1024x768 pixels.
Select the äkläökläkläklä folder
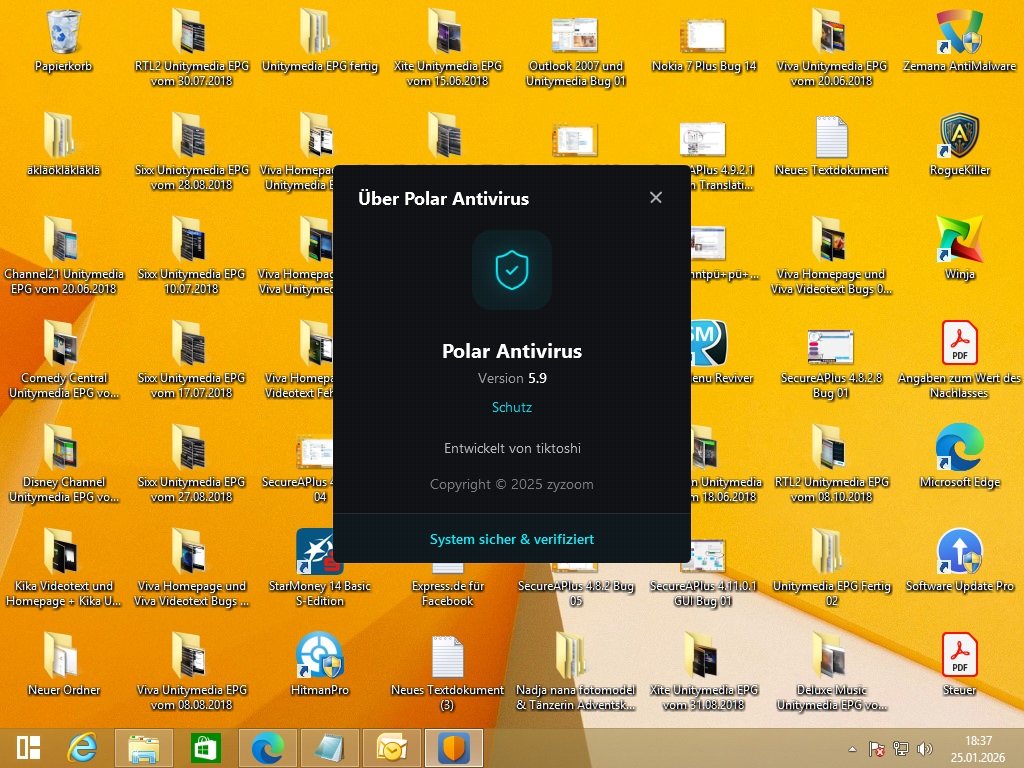[x=63, y=144]
